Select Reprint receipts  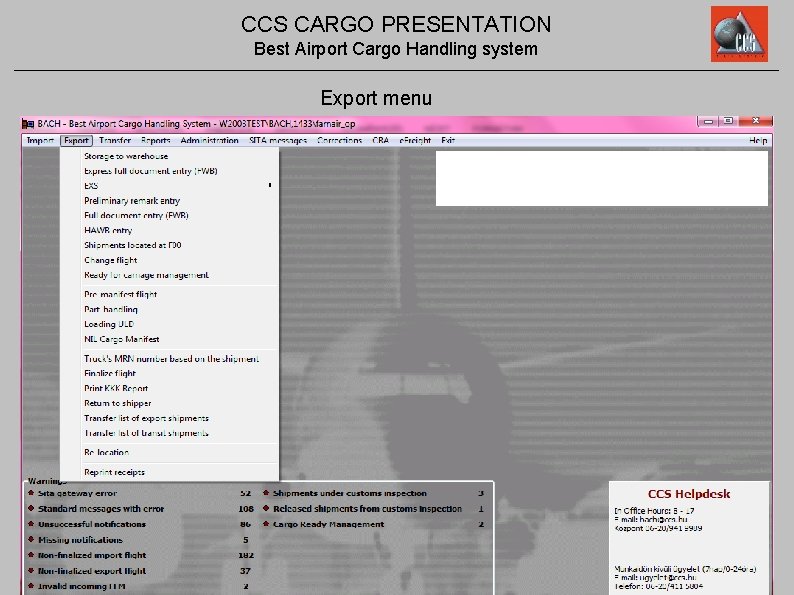pos(170,472)
